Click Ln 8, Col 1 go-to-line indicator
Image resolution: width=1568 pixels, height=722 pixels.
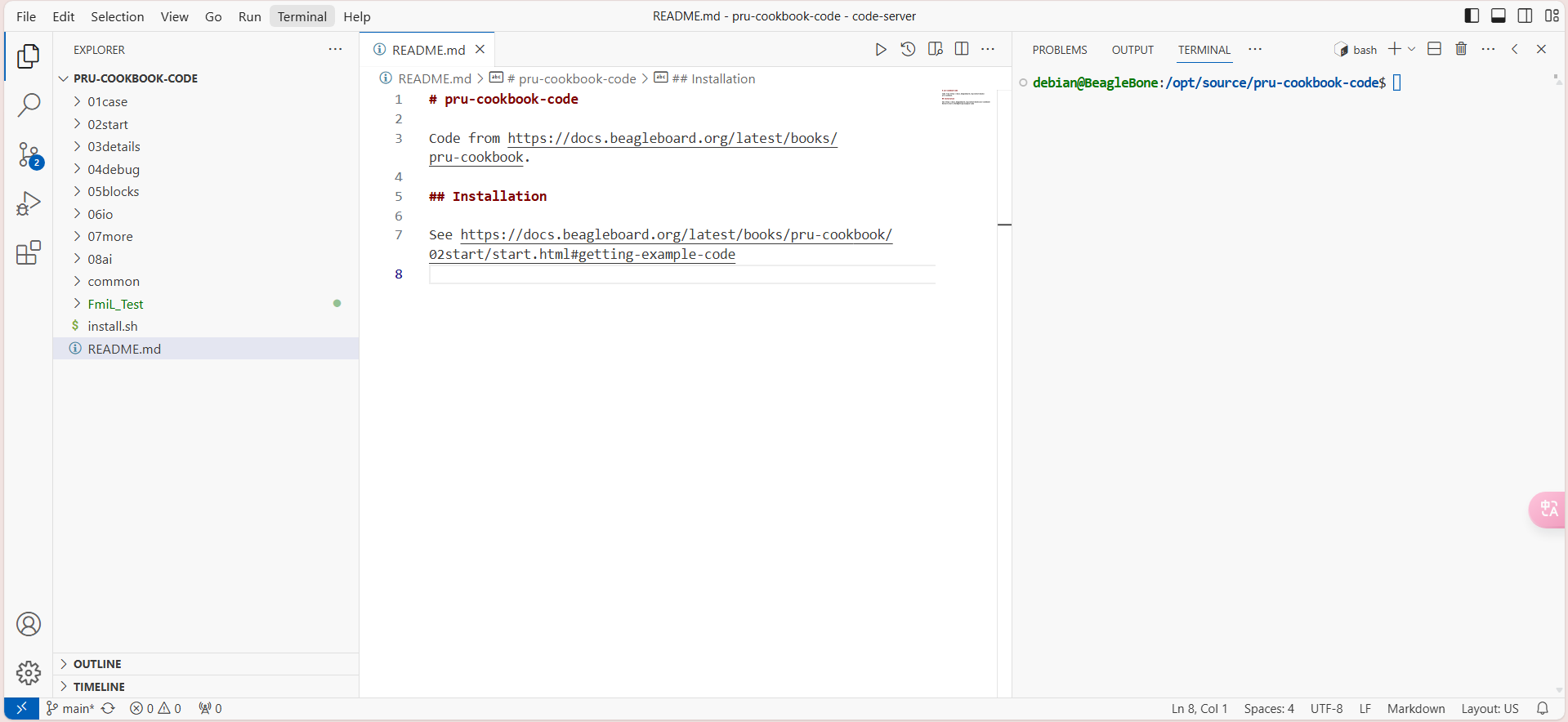(1199, 709)
